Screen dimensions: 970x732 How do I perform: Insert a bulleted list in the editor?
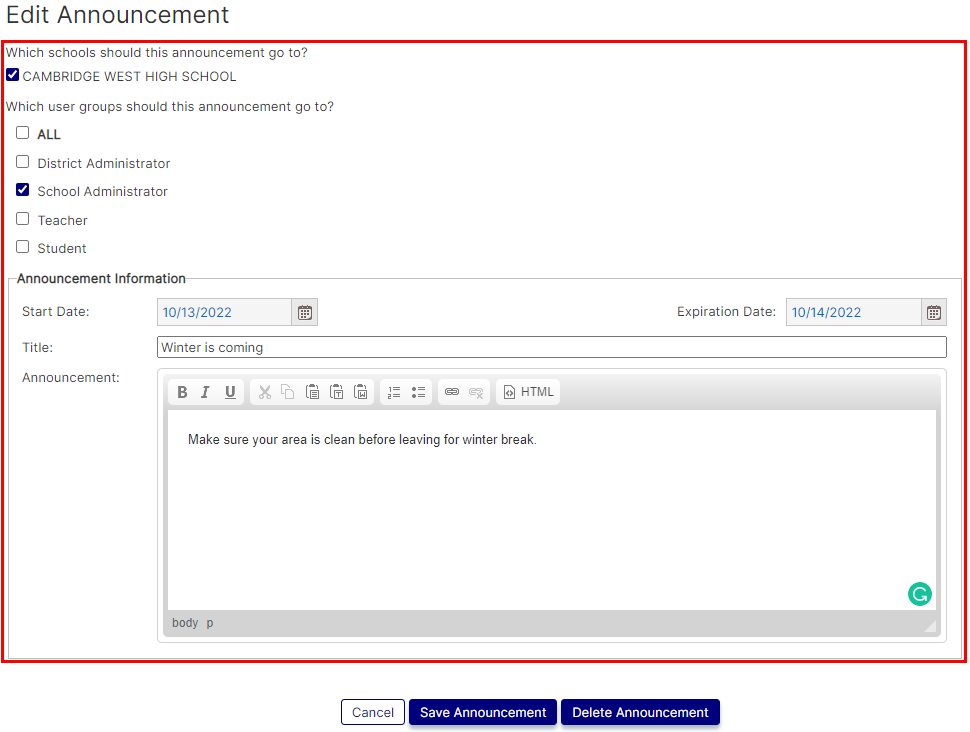point(418,391)
